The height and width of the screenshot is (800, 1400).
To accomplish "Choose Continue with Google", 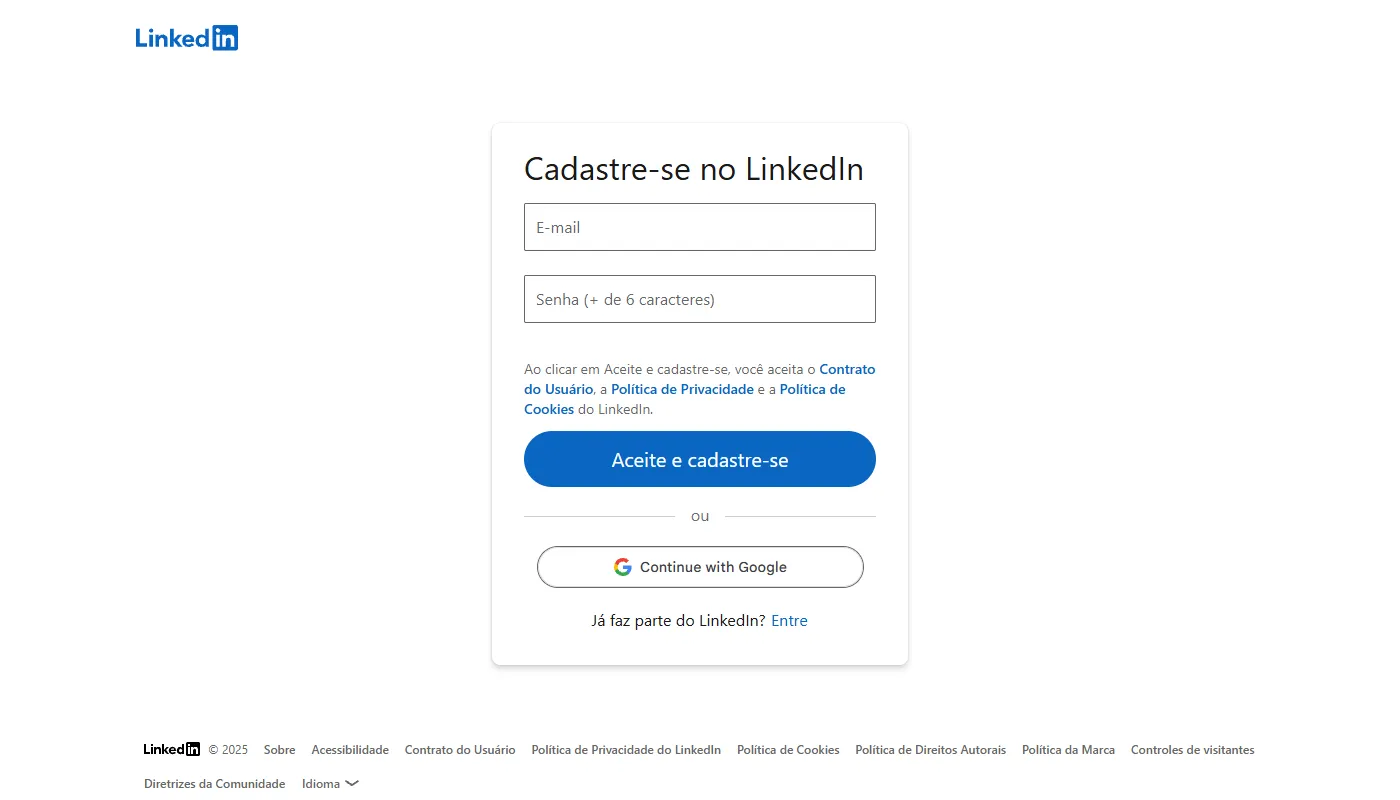I will tap(700, 567).
